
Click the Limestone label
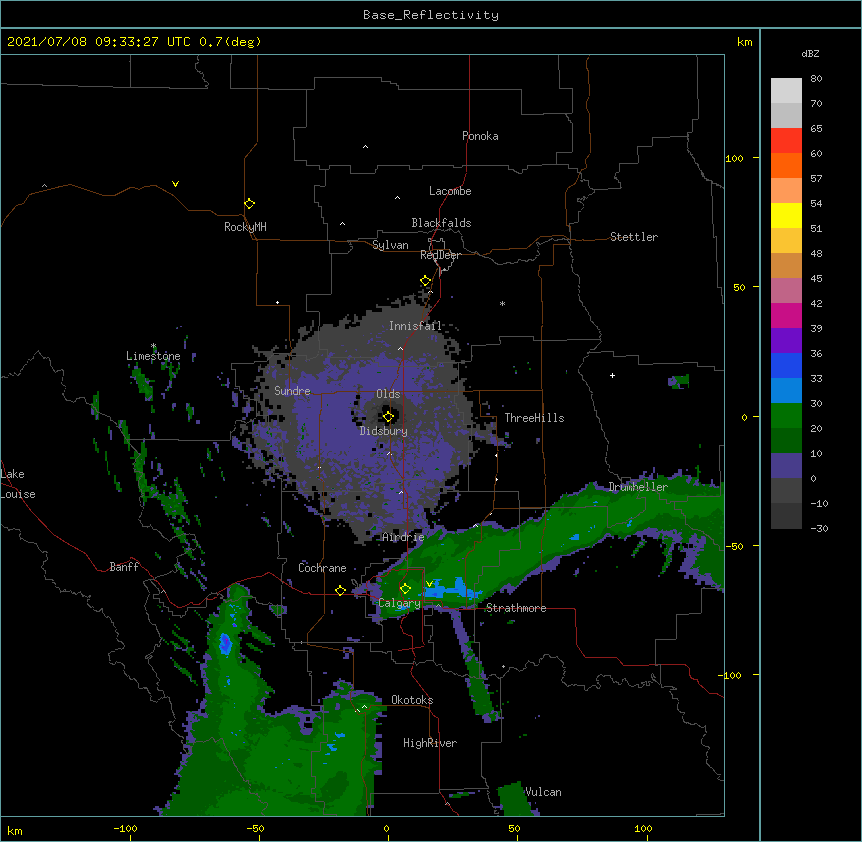153,356
